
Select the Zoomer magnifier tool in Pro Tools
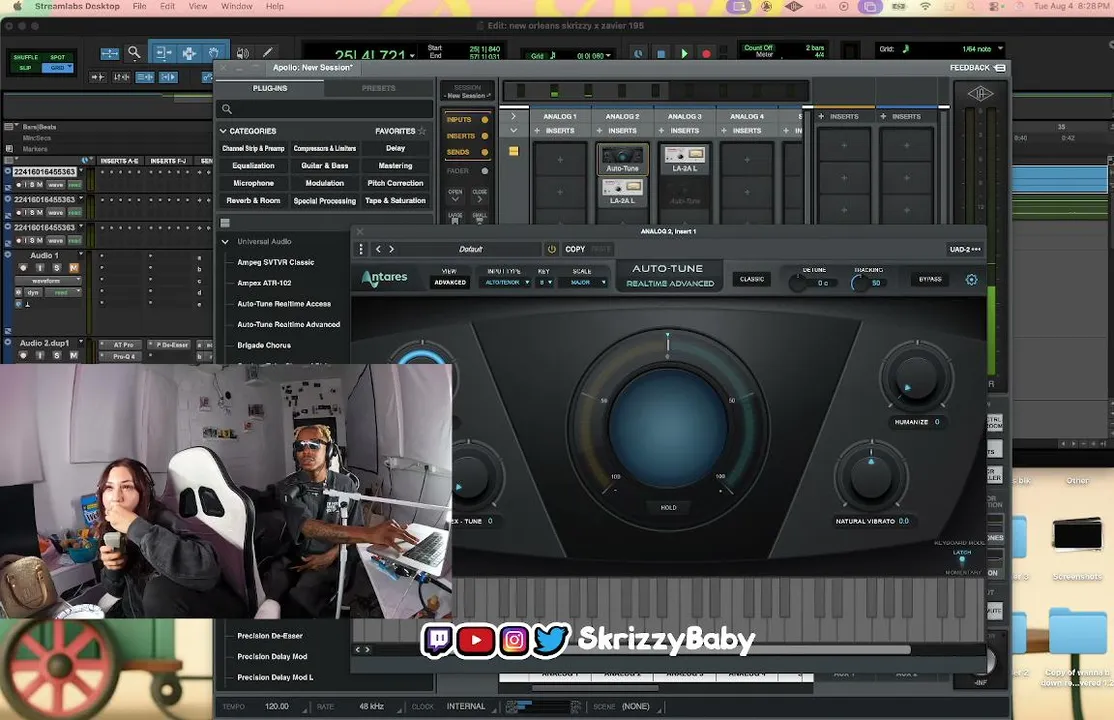coord(134,53)
